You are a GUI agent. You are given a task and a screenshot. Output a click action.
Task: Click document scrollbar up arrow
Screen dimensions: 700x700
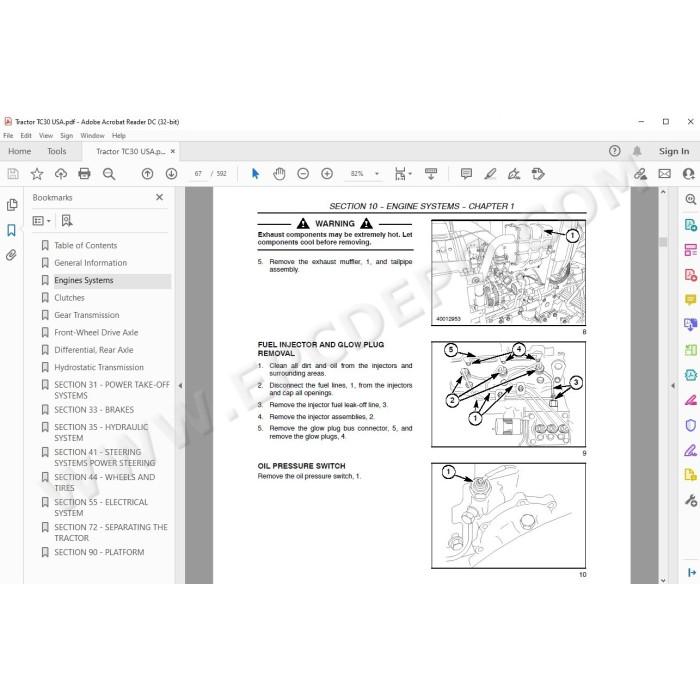tap(663, 192)
